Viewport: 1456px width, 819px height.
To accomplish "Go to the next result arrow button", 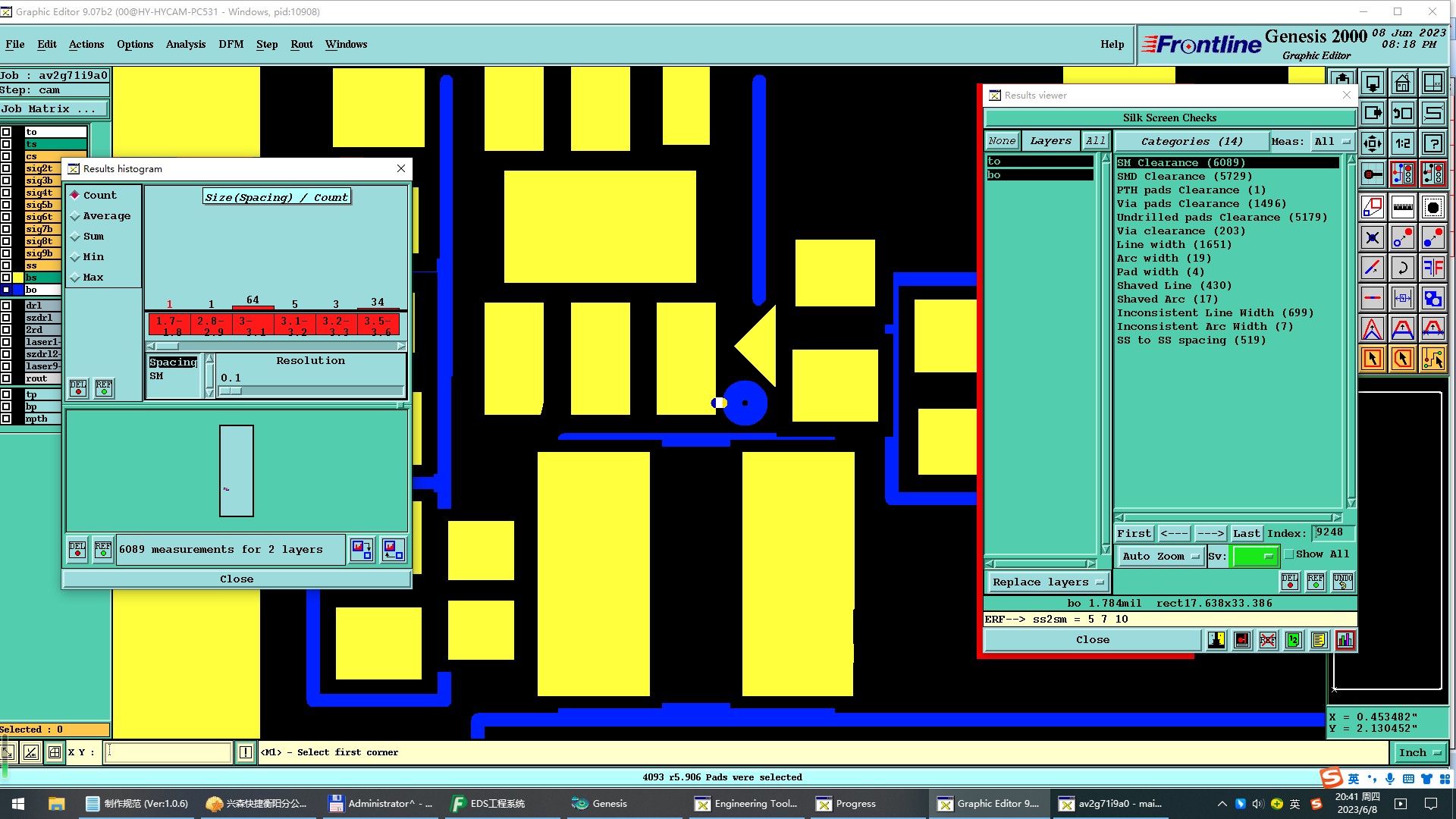I will (1210, 534).
